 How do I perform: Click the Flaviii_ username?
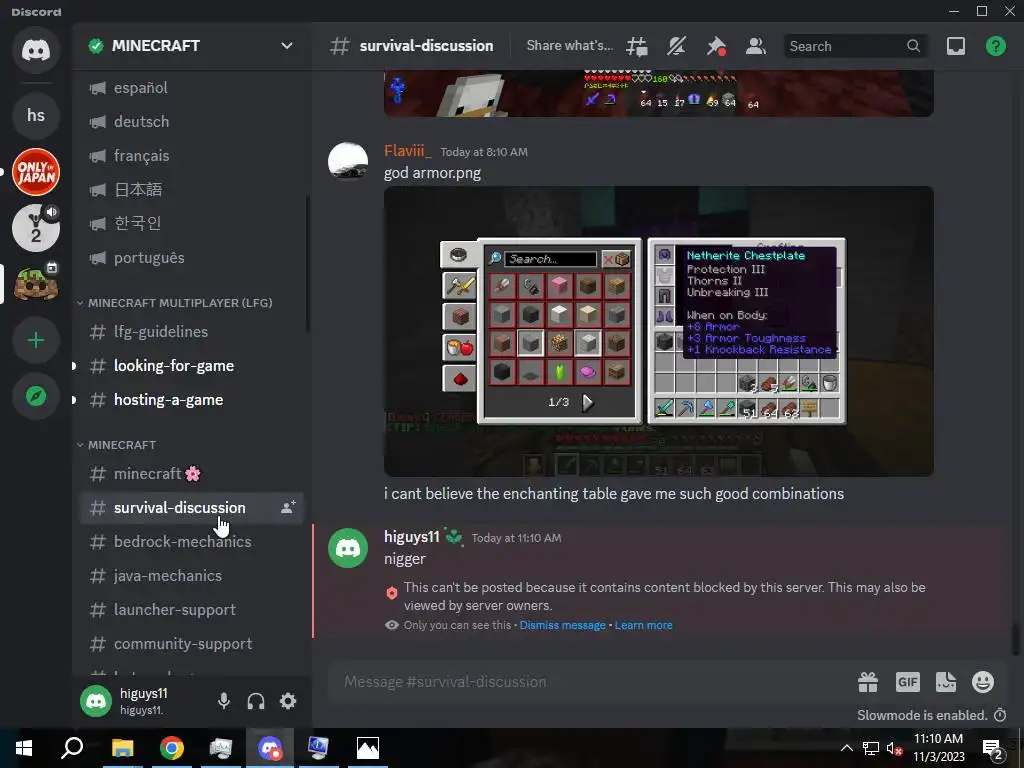408,151
